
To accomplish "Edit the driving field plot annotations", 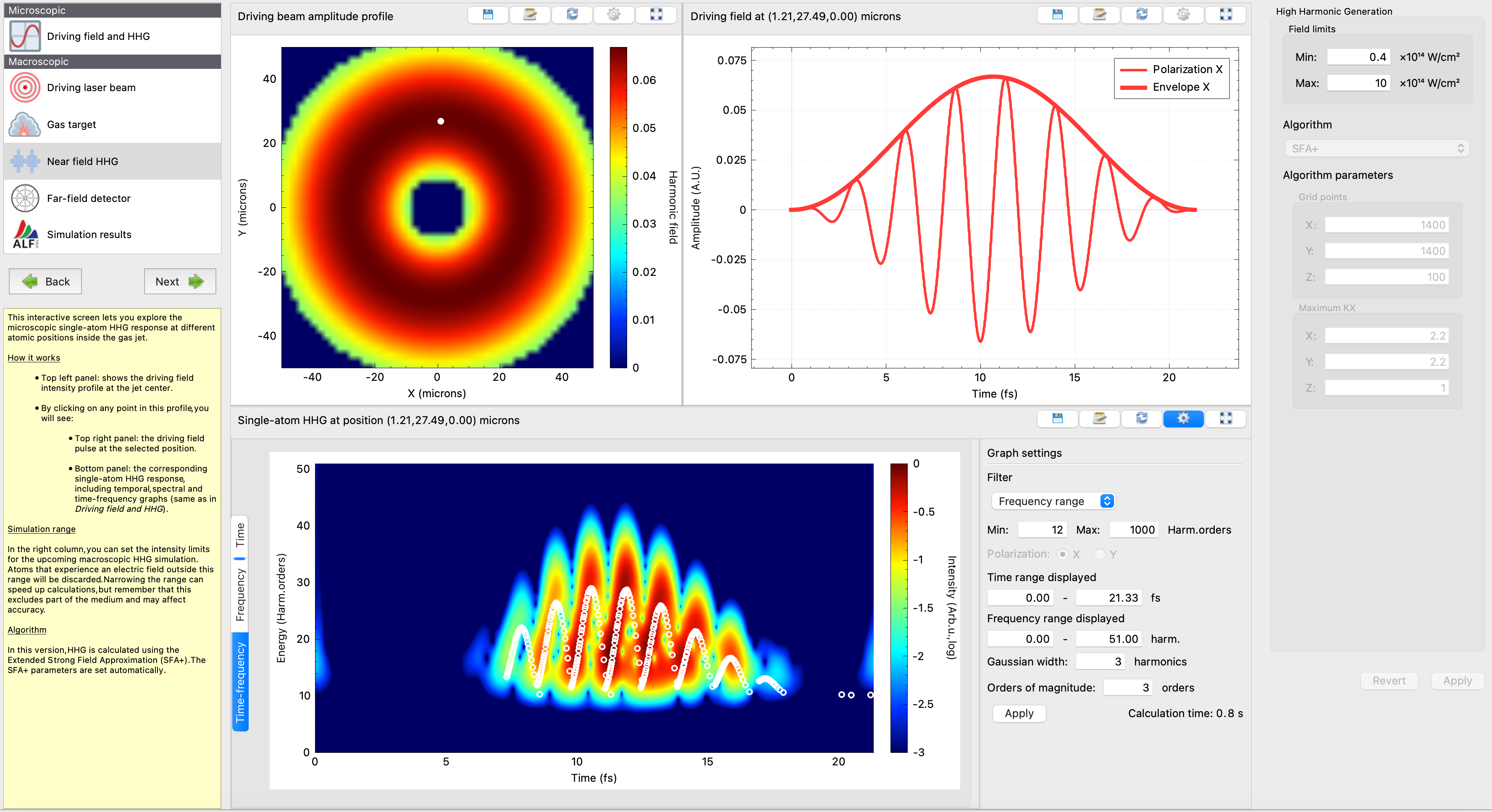I will click(1099, 15).
